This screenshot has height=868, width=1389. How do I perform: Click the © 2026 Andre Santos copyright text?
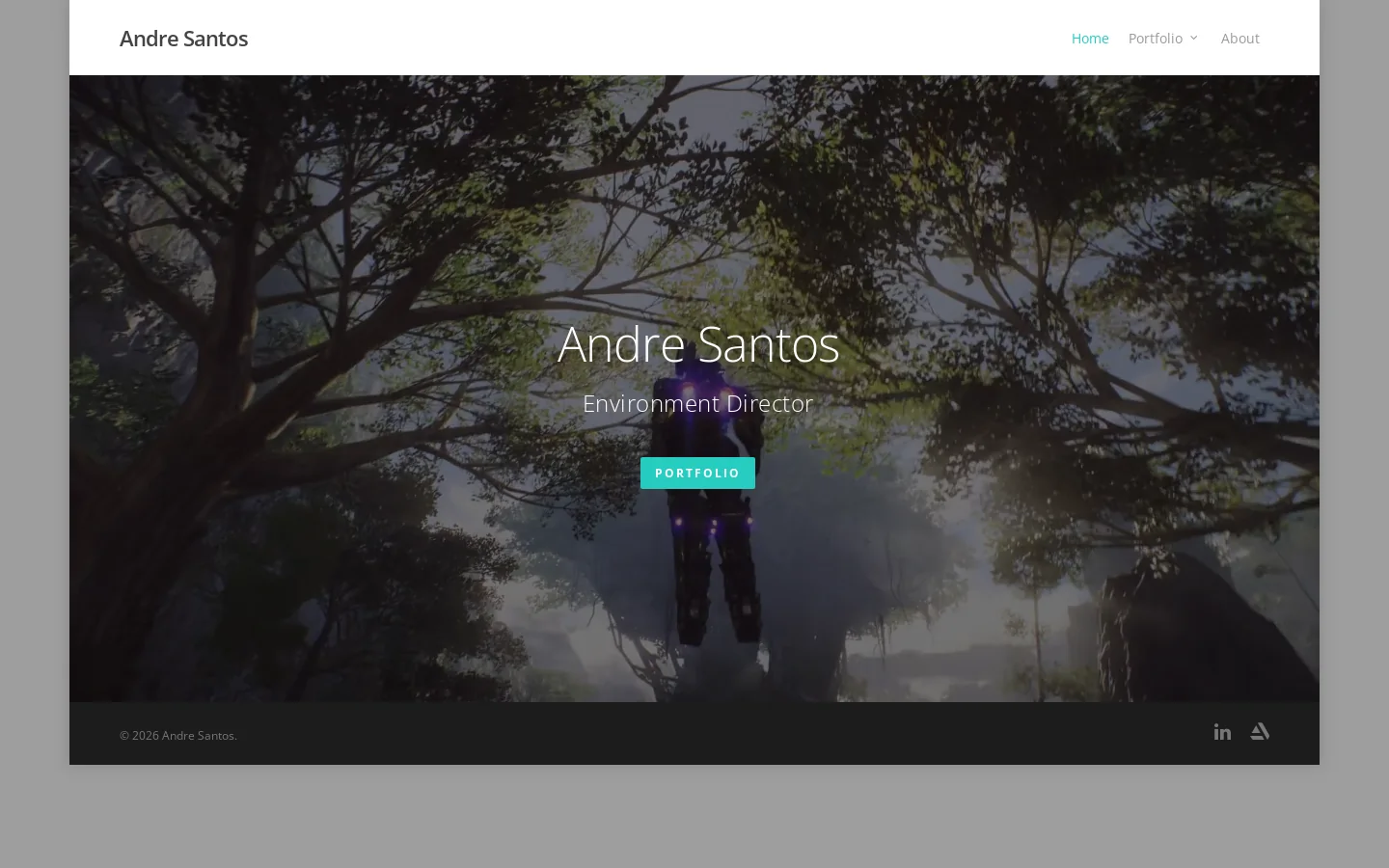pos(178,735)
